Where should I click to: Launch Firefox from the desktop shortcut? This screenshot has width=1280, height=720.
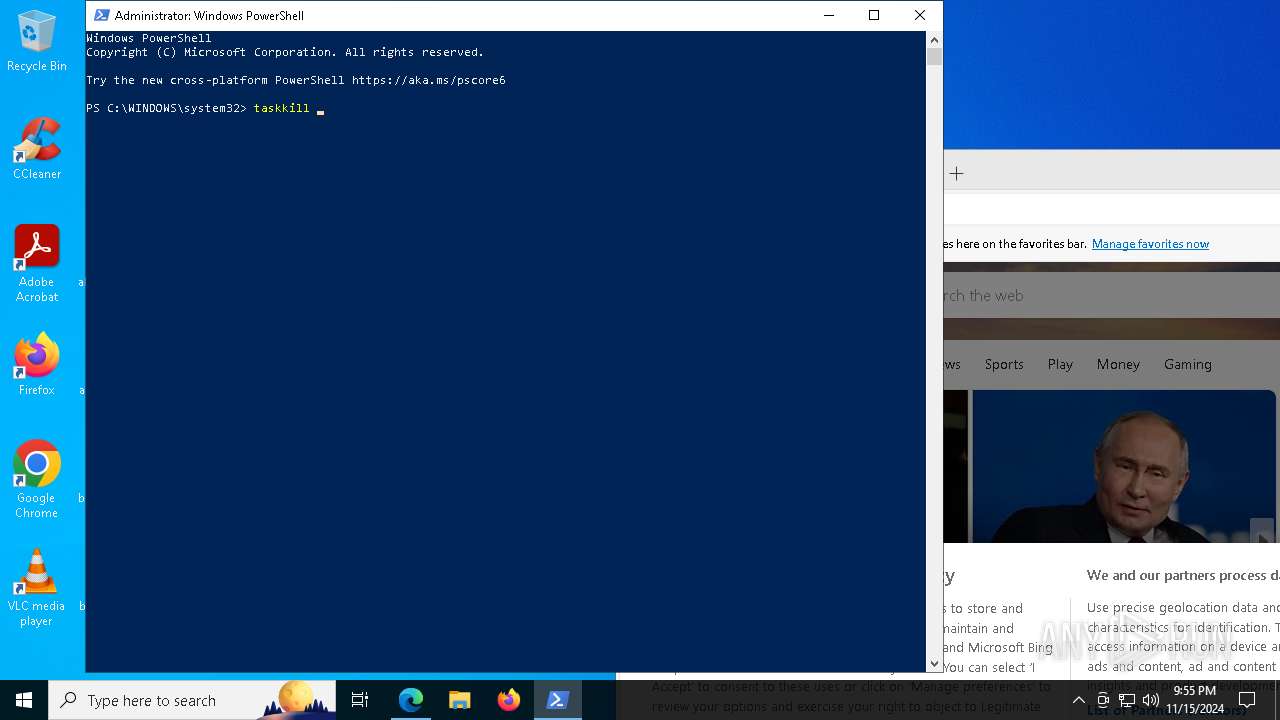coord(37,365)
